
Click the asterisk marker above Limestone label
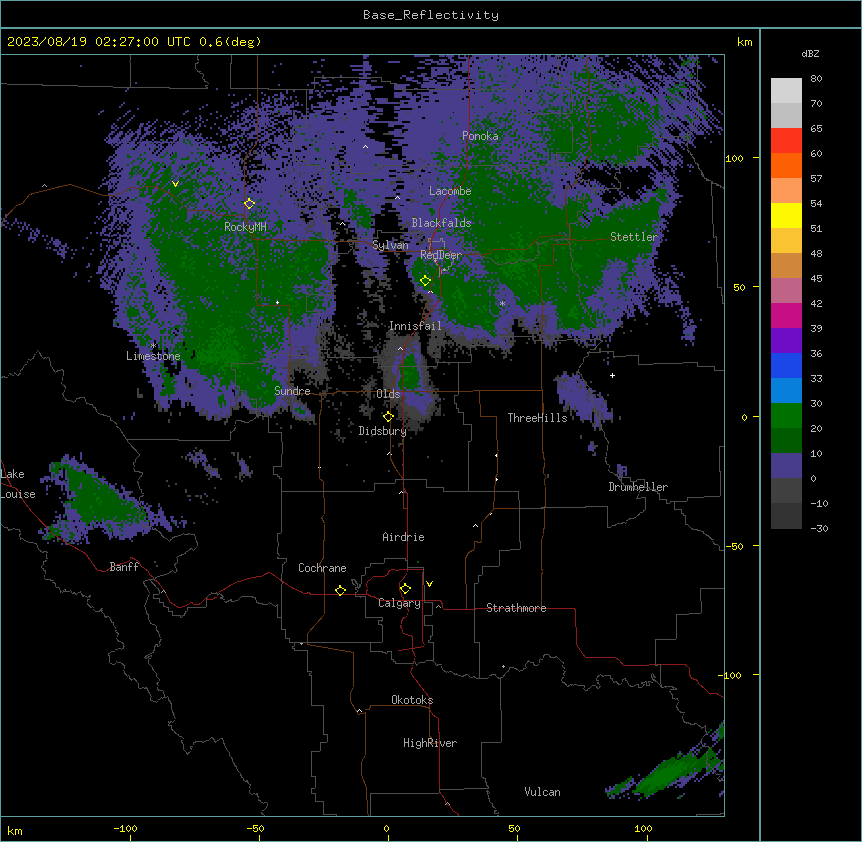pos(153,345)
